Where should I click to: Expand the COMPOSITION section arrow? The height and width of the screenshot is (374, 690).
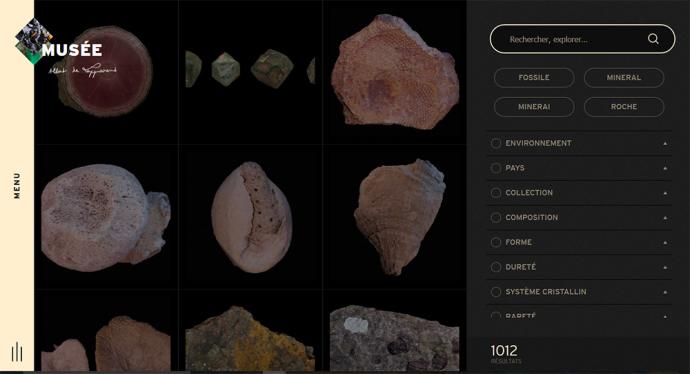665,218
